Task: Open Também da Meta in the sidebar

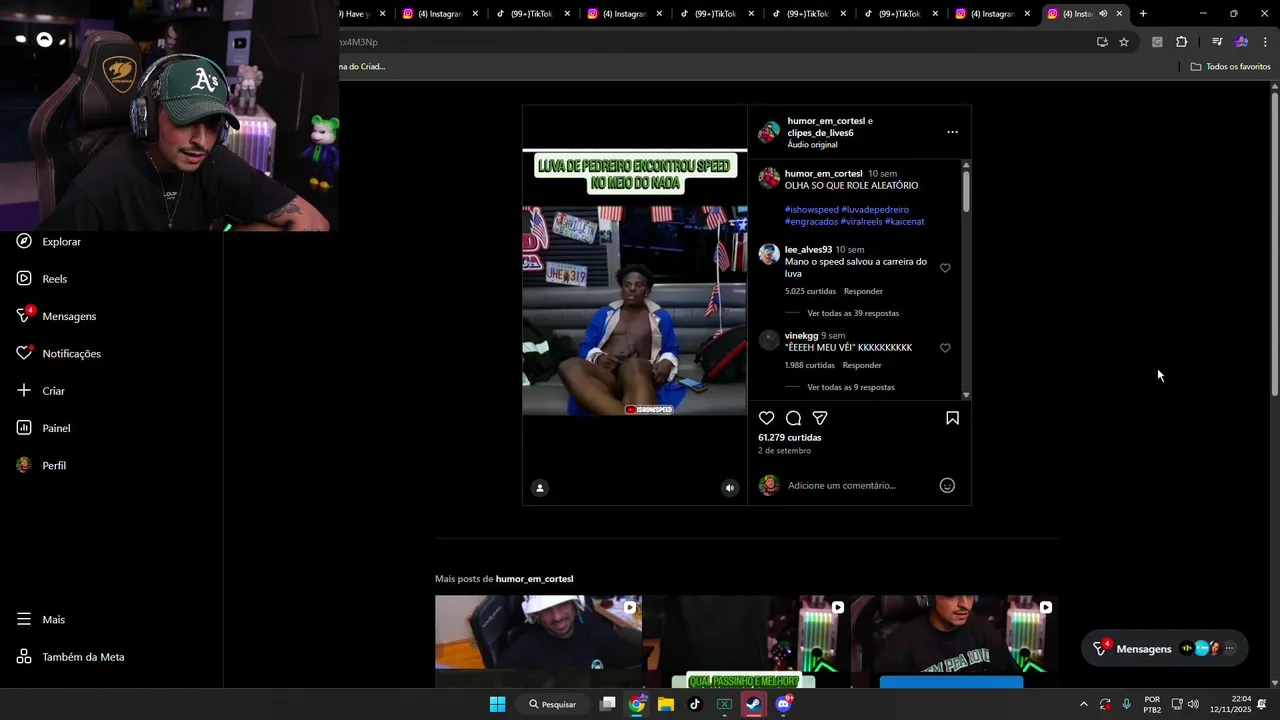Action: 70,657
